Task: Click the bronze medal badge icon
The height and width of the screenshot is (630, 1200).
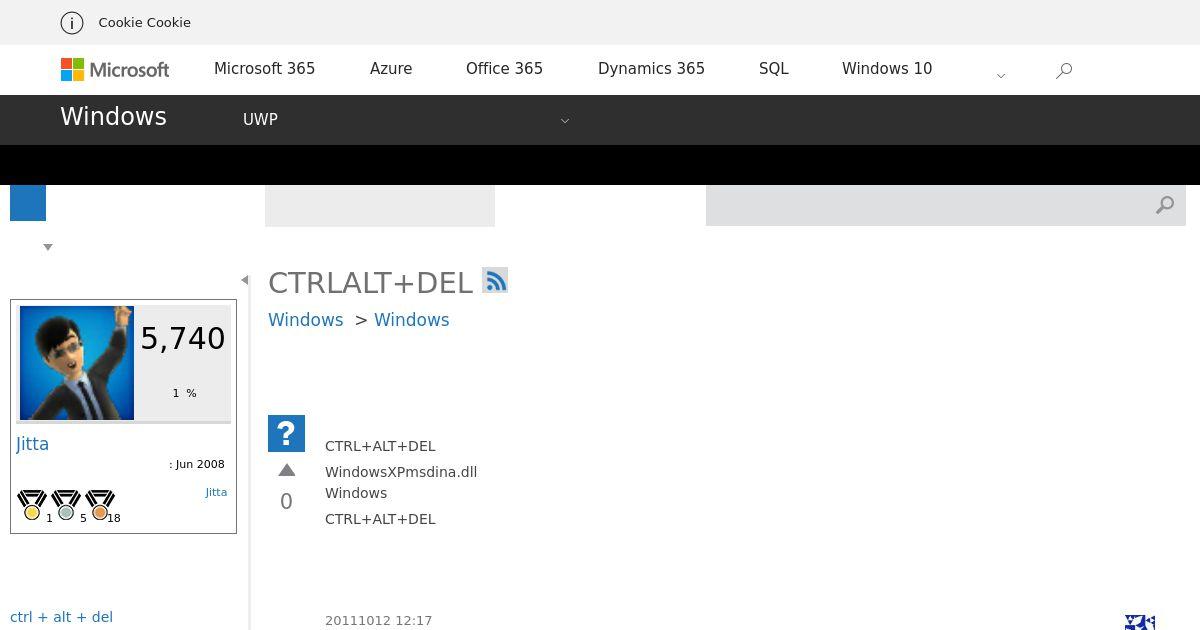Action: click(100, 505)
